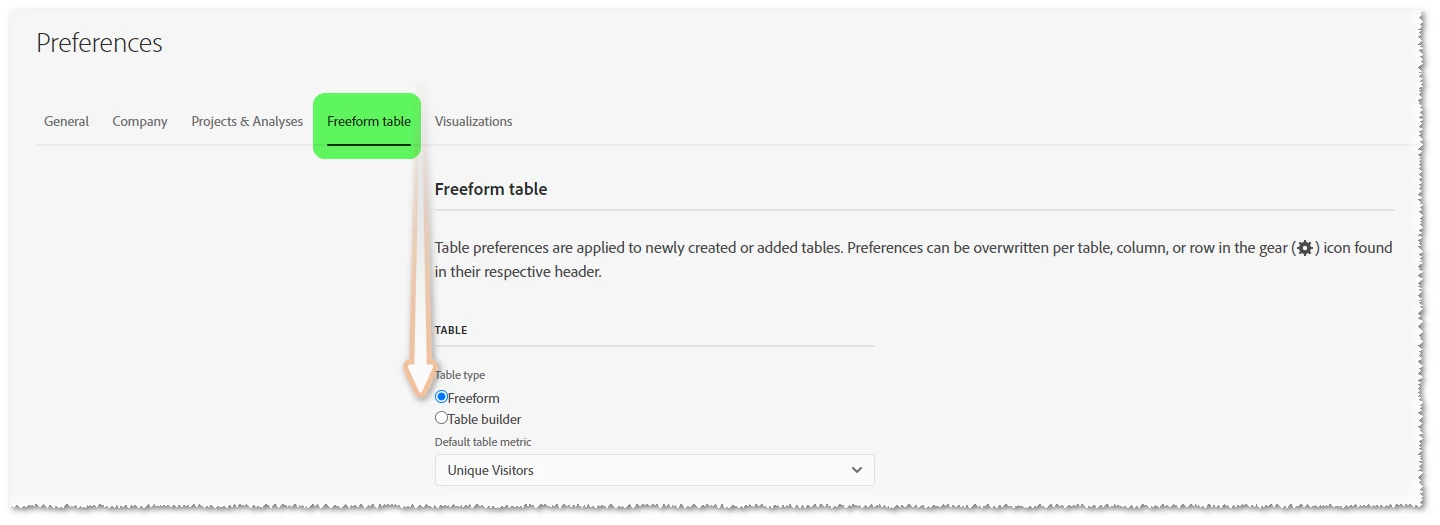Click the Preferences page title

pyautogui.click(x=99, y=43)
